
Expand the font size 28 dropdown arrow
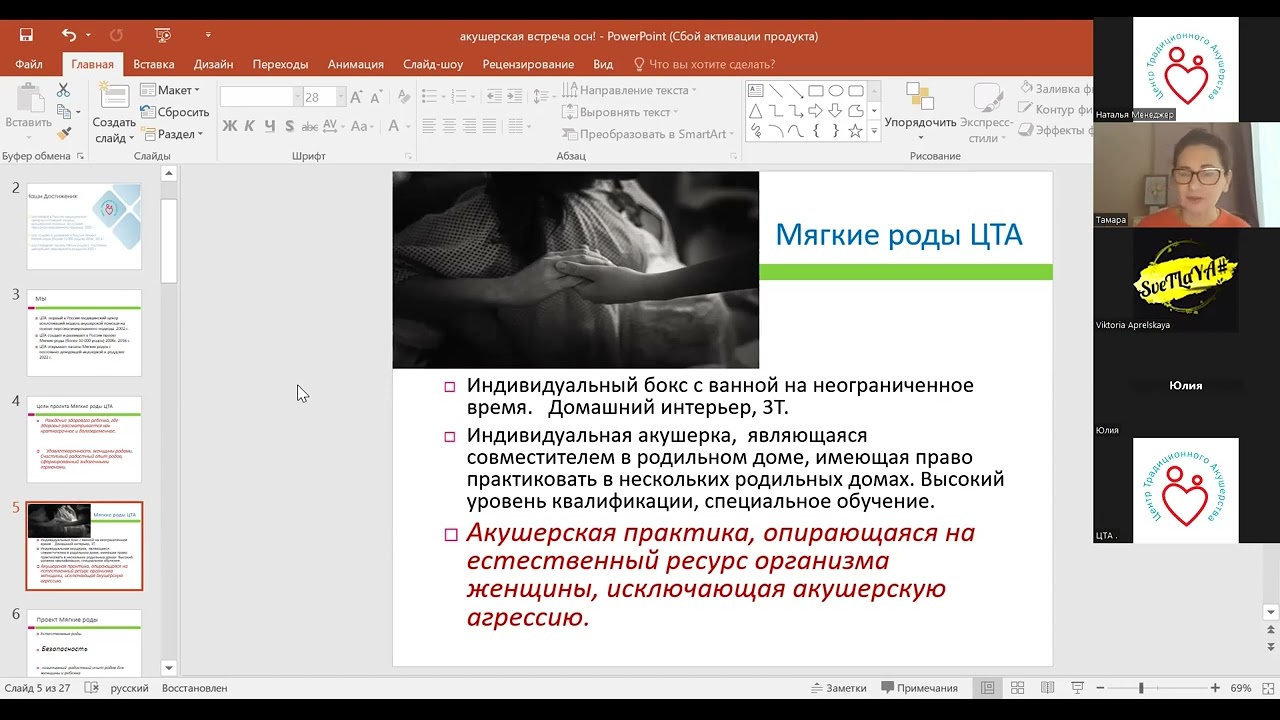pyautogui.click(x=341, y=97)
